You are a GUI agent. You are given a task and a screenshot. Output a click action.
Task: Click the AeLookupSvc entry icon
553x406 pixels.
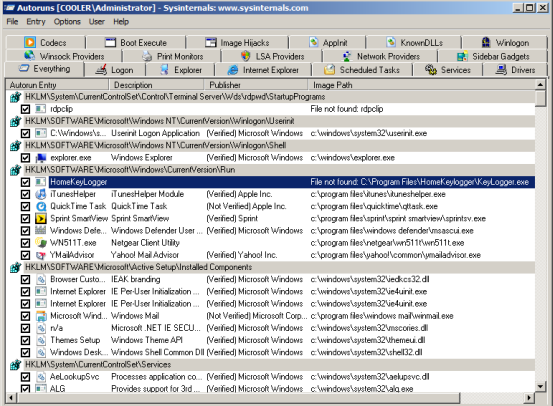click(x=41, y=377)
